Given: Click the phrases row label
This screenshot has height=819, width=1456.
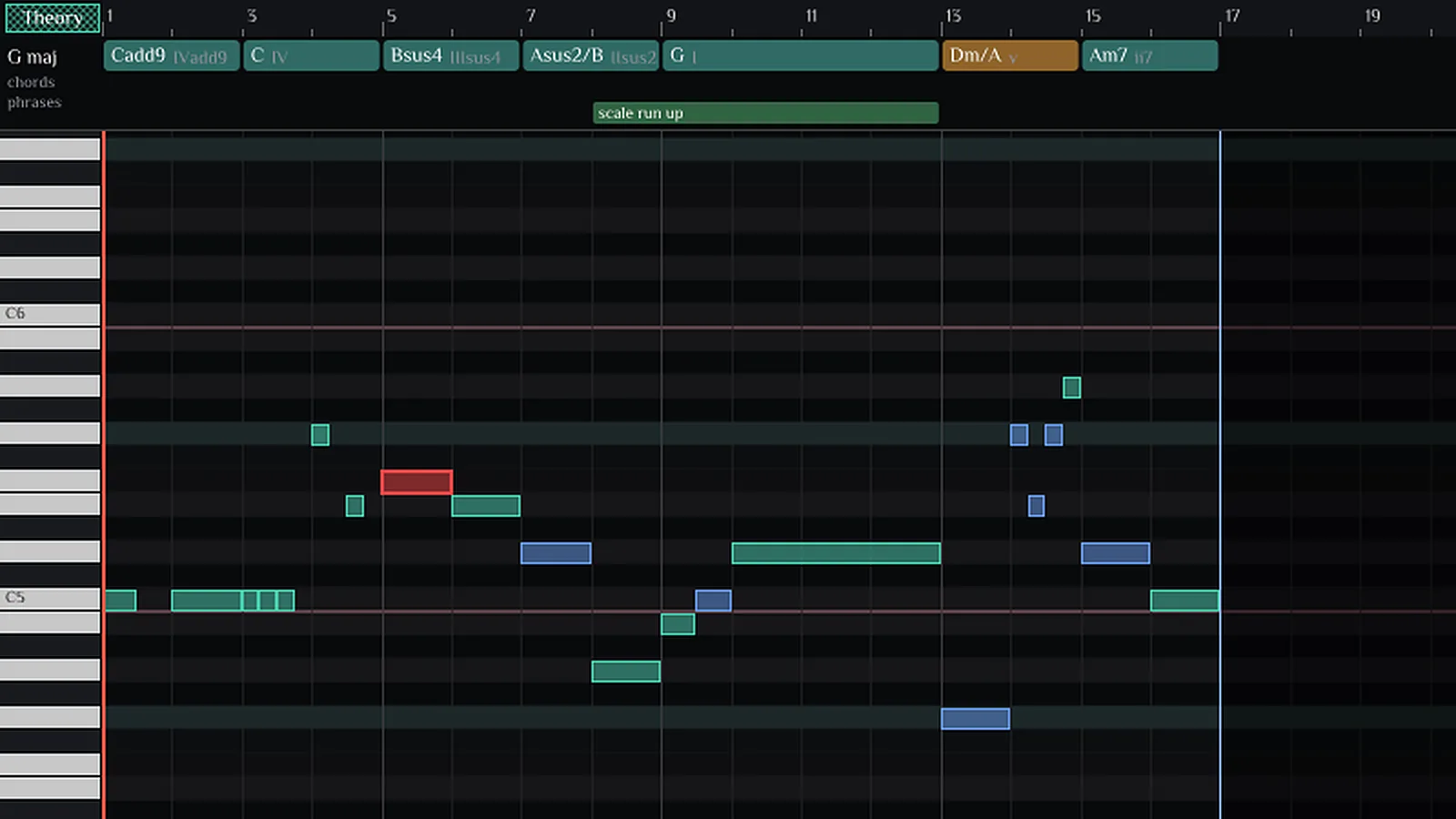Looking at the screenshot, I should coord(35,102).
